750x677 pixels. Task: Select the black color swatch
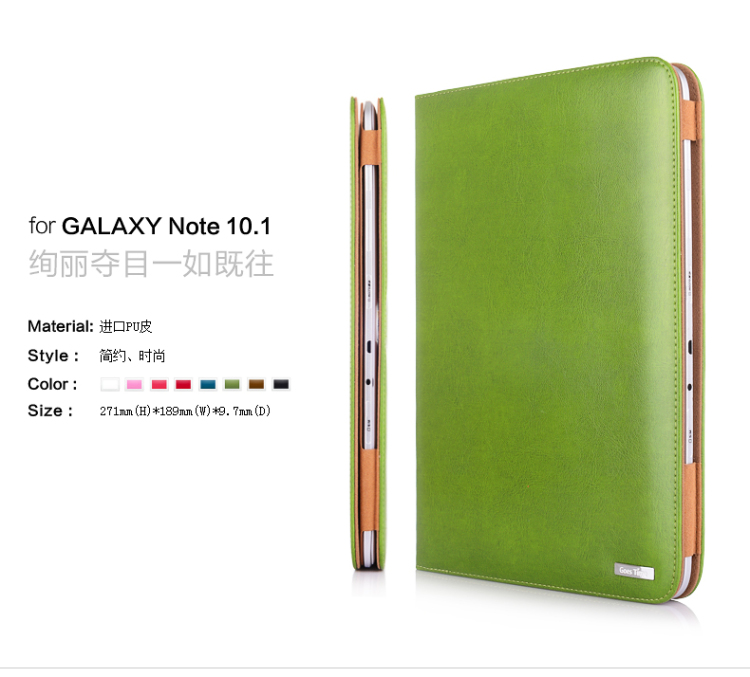pos(281,384)
